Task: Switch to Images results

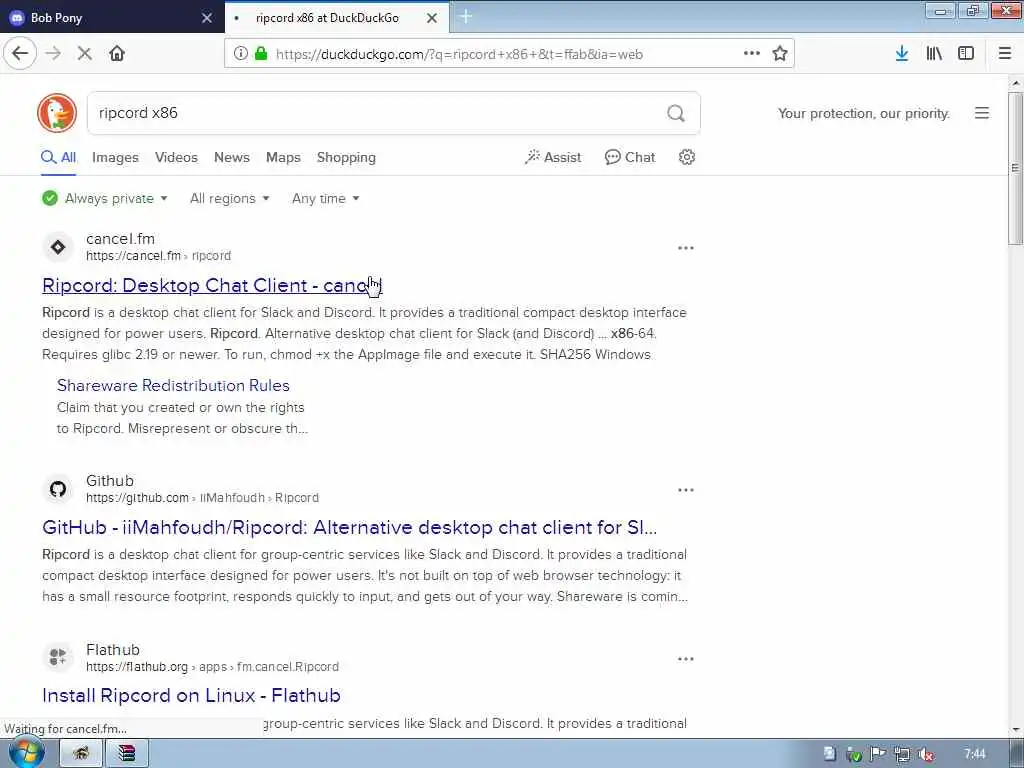Action: [x=115, y=157]
